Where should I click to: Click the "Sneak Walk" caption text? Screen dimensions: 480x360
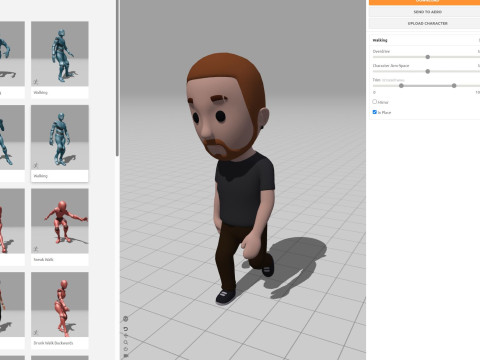pos(43,259)
